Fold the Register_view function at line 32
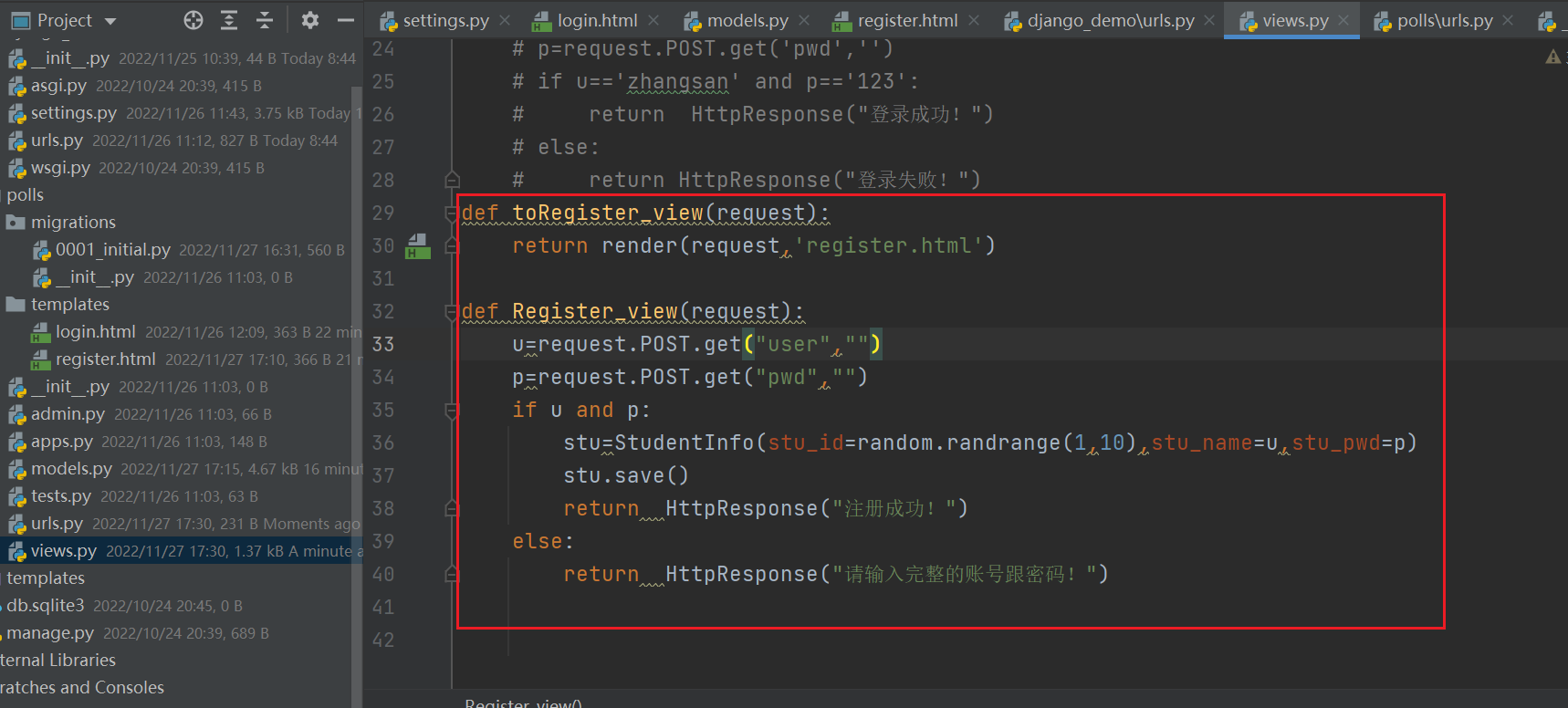This screenshot has width=1568, height=708. tap(452, 312)
